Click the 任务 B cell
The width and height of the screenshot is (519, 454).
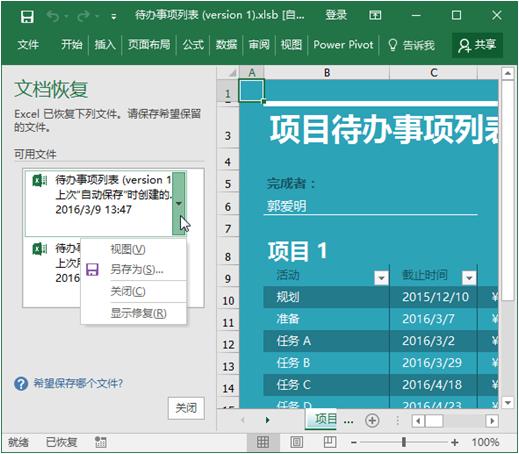tap(326, 363)
